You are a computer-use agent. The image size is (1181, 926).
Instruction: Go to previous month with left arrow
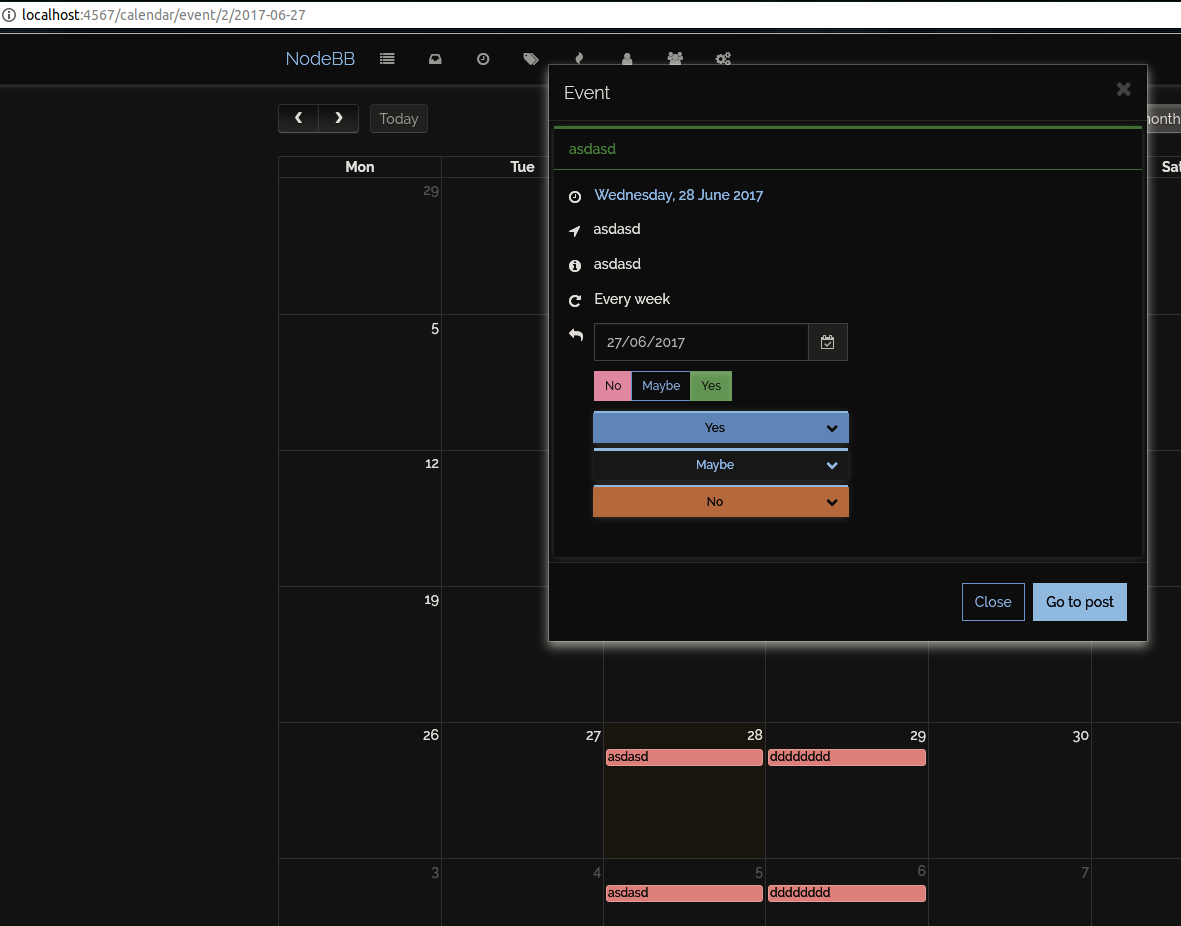tap(298, 118)
